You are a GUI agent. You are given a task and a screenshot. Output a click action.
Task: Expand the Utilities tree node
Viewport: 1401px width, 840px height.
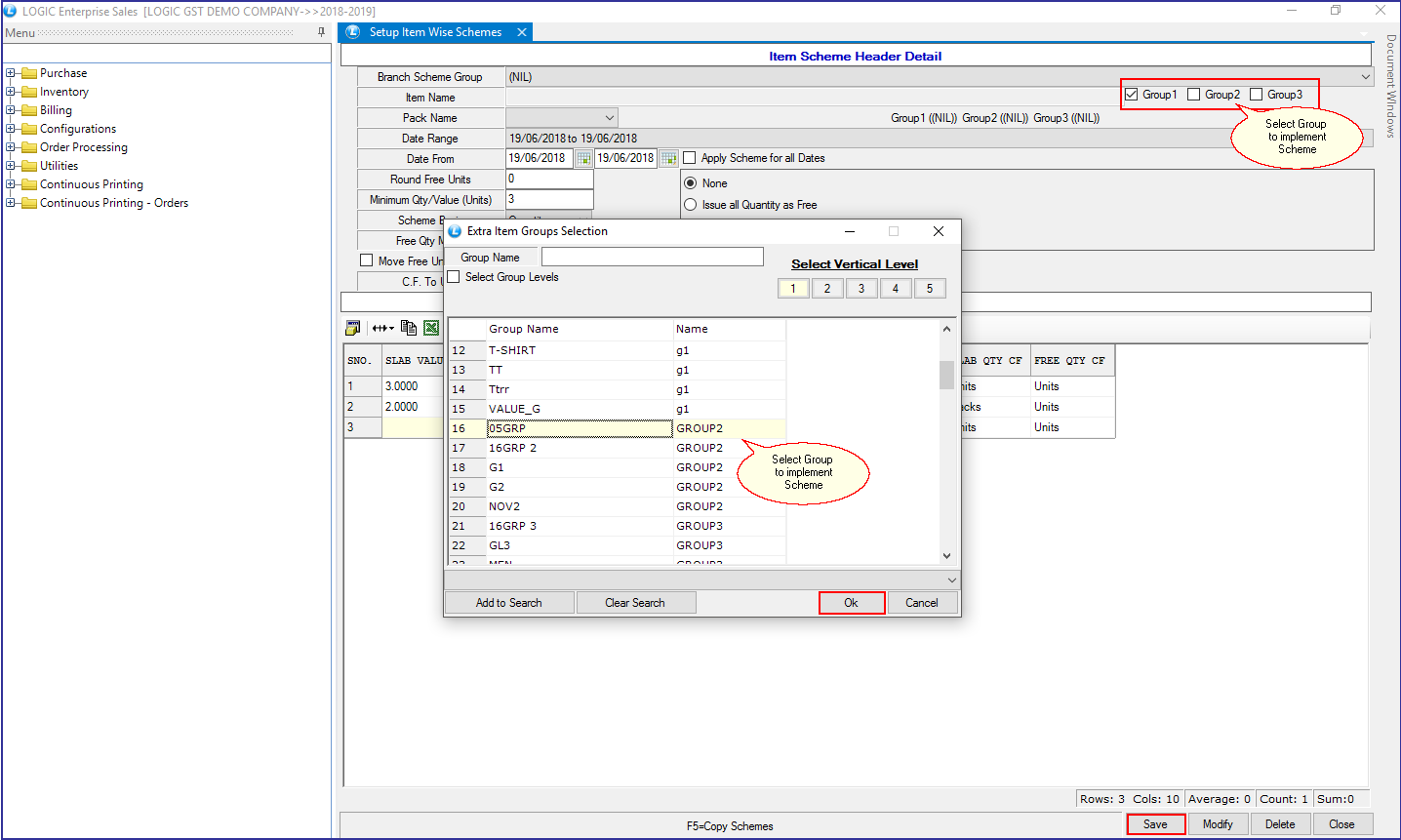pyautogui.click(x=11, y=166)
